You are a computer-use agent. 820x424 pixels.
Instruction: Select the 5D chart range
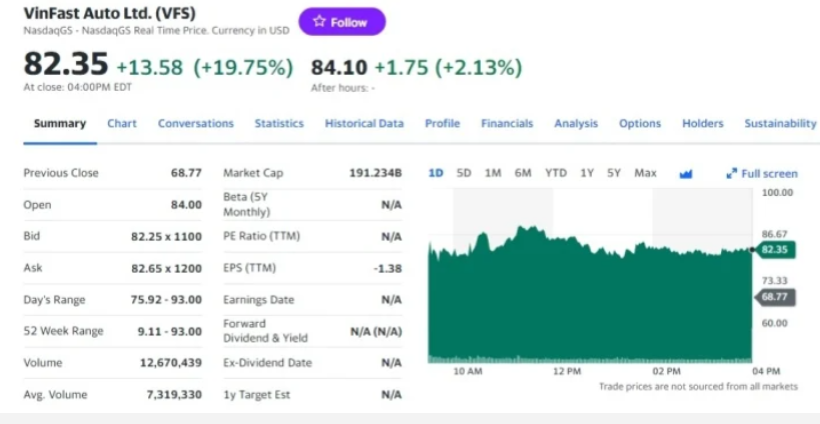click(x=464, y=173)
